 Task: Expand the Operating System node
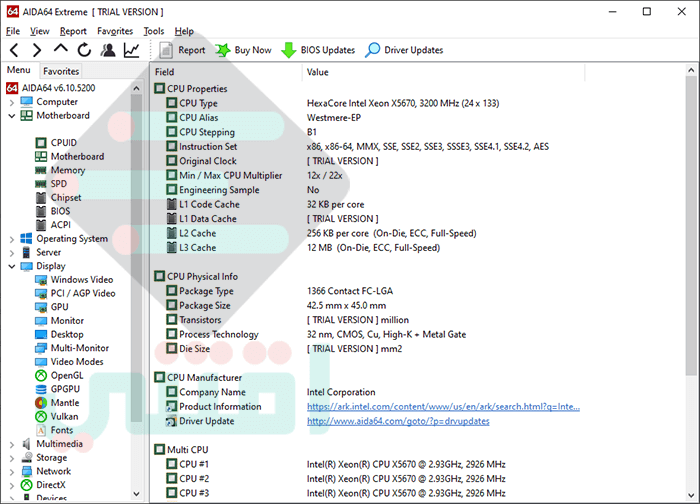point(12,239)
